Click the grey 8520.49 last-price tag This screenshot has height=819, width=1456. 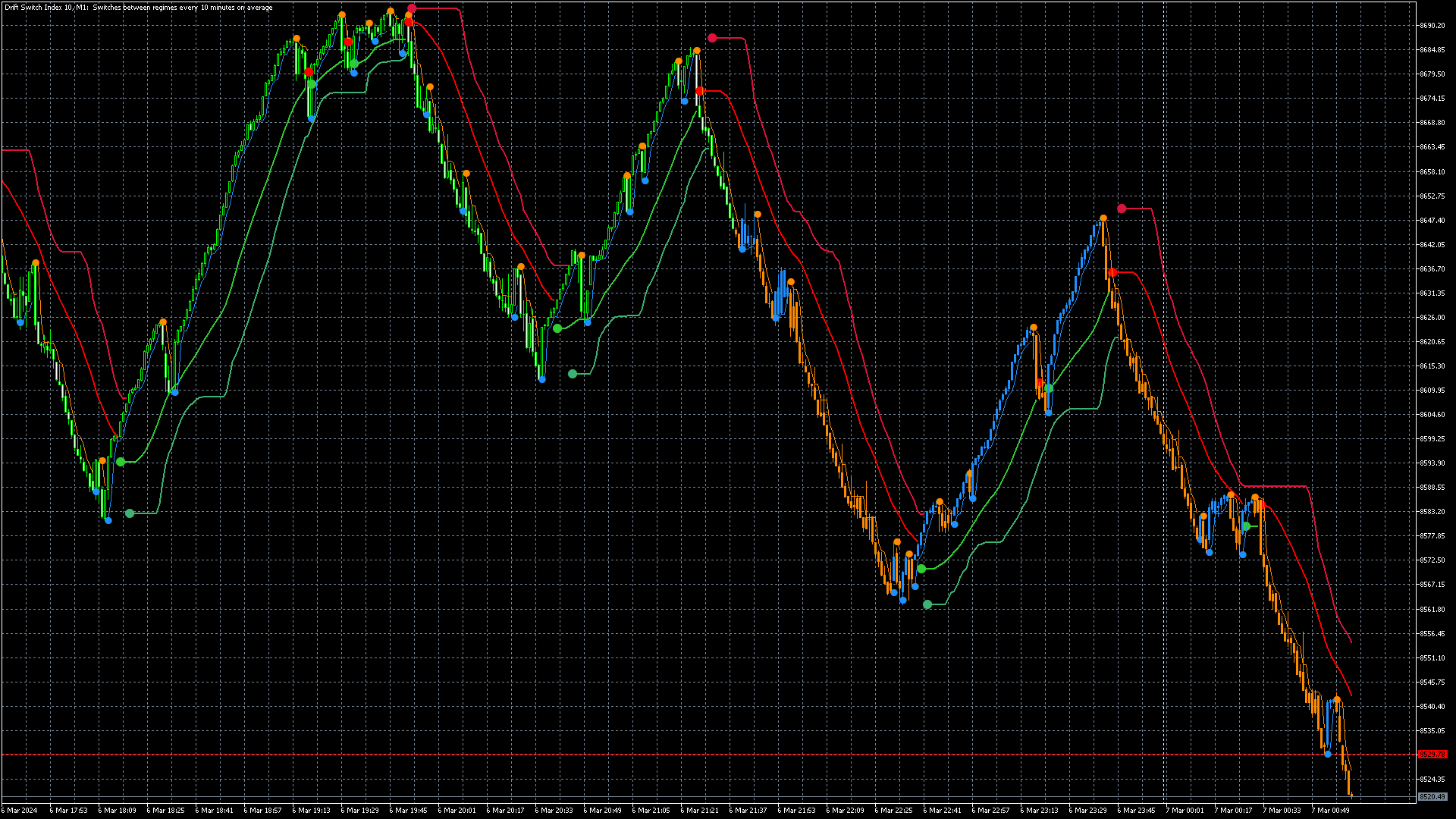(1433, 797)
